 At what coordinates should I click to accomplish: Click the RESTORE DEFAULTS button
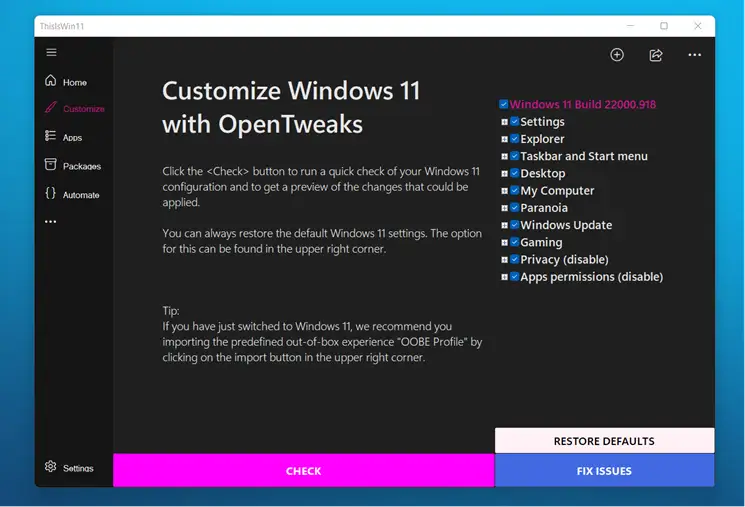pos(604,440)
